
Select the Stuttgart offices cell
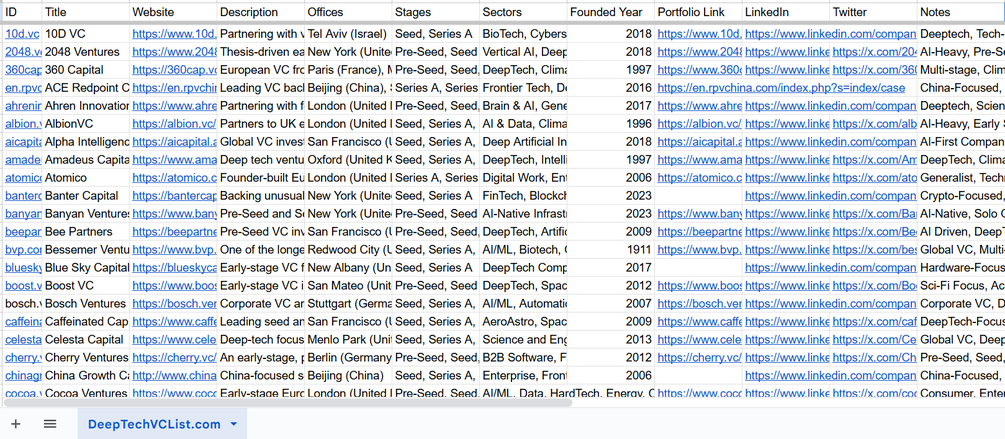(349, 303)
